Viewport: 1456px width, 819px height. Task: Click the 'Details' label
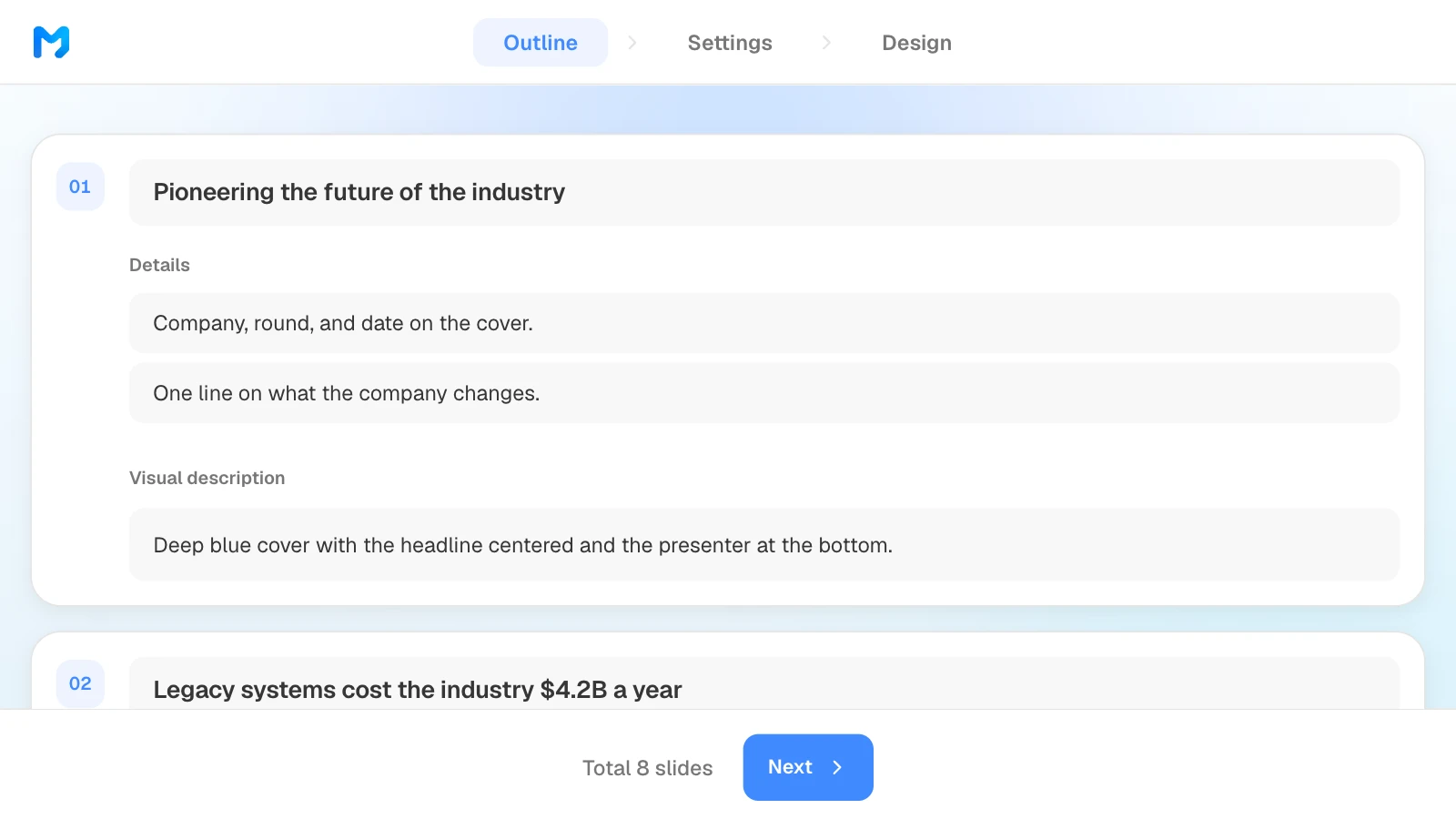tap(159, 265)
